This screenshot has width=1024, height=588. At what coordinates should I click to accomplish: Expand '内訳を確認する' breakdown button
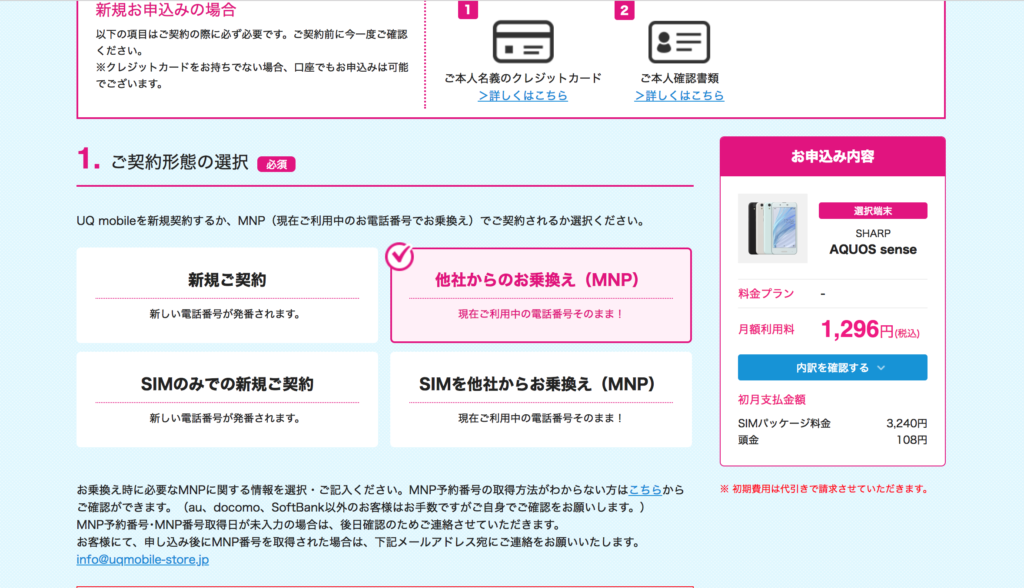click(832, 367)
